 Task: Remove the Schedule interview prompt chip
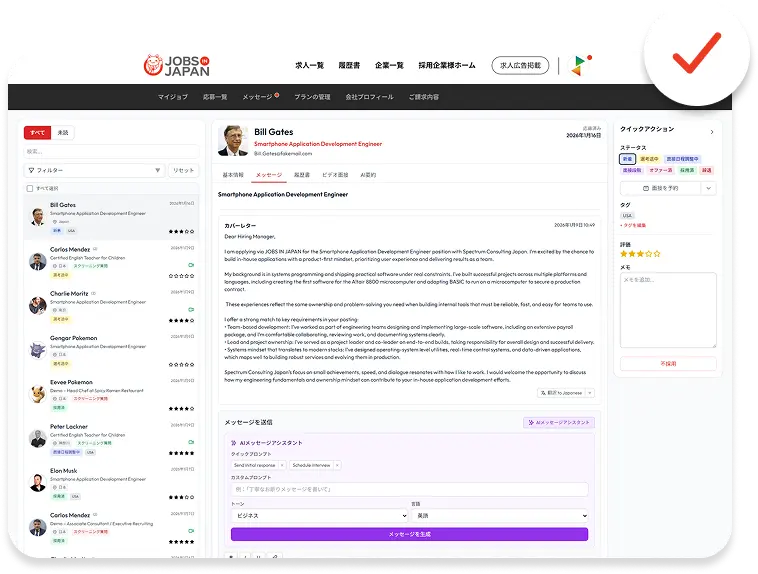tap(337, 465)
